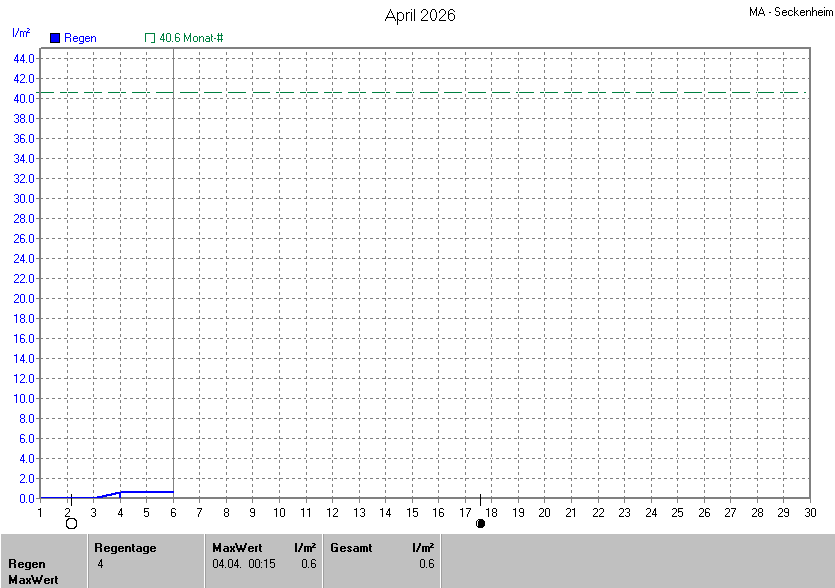Click the MA - Seckenheim station label

tap(789, 13)
